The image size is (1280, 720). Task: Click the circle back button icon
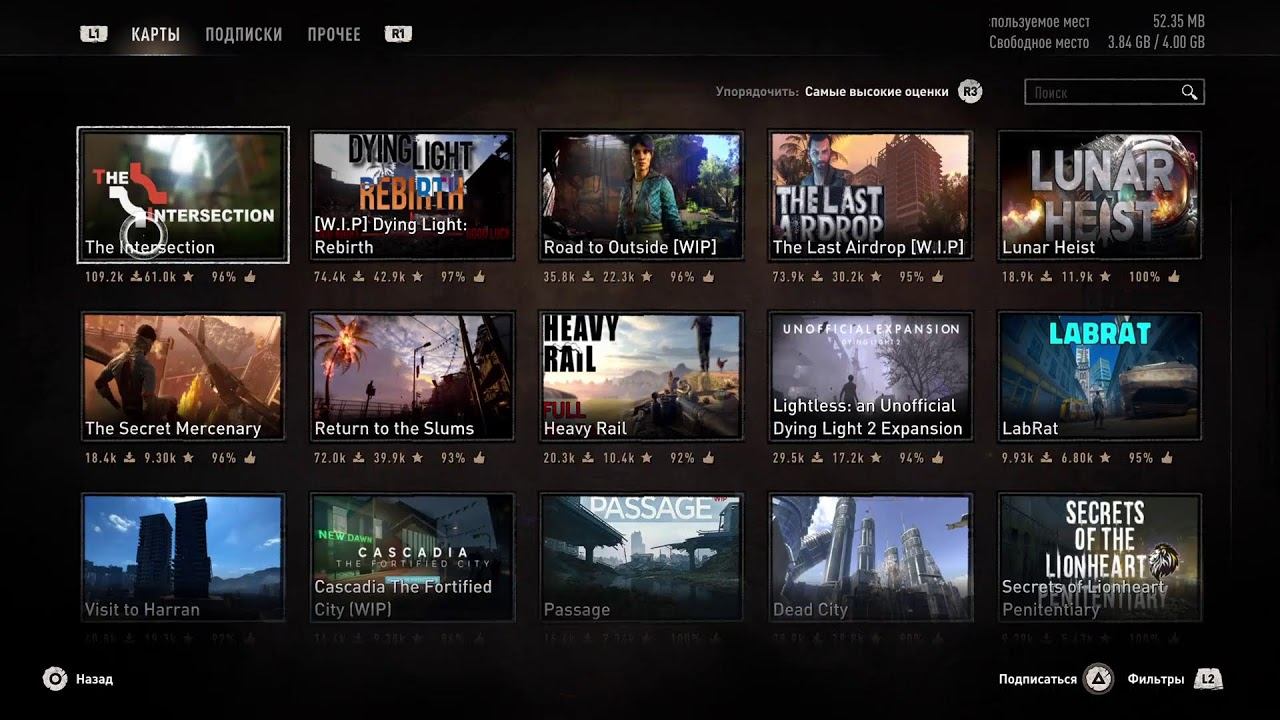click(x=55, y=679)
